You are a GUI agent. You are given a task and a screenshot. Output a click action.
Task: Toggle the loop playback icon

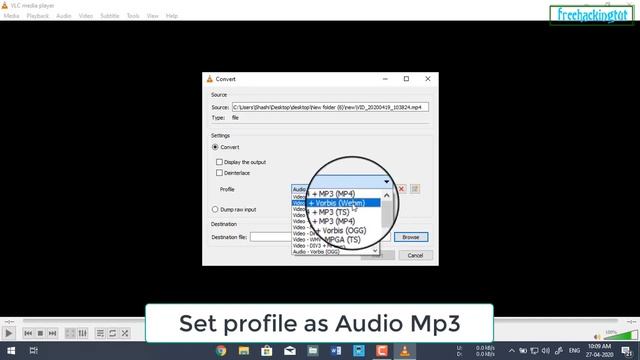[112, 333]
